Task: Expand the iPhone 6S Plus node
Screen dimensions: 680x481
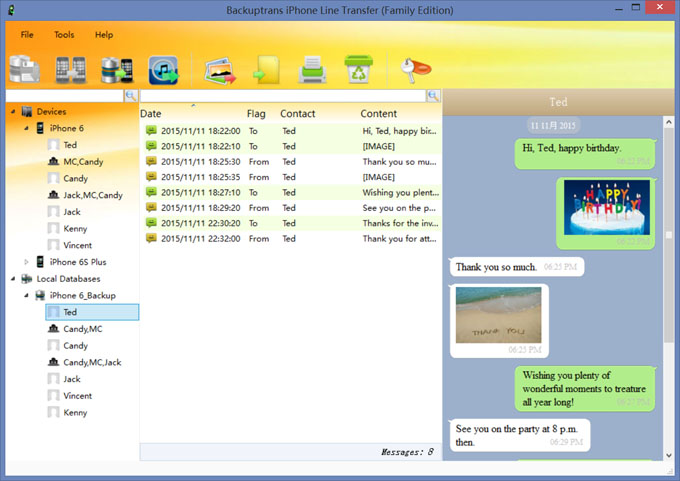Action: [x=26, y=262]
